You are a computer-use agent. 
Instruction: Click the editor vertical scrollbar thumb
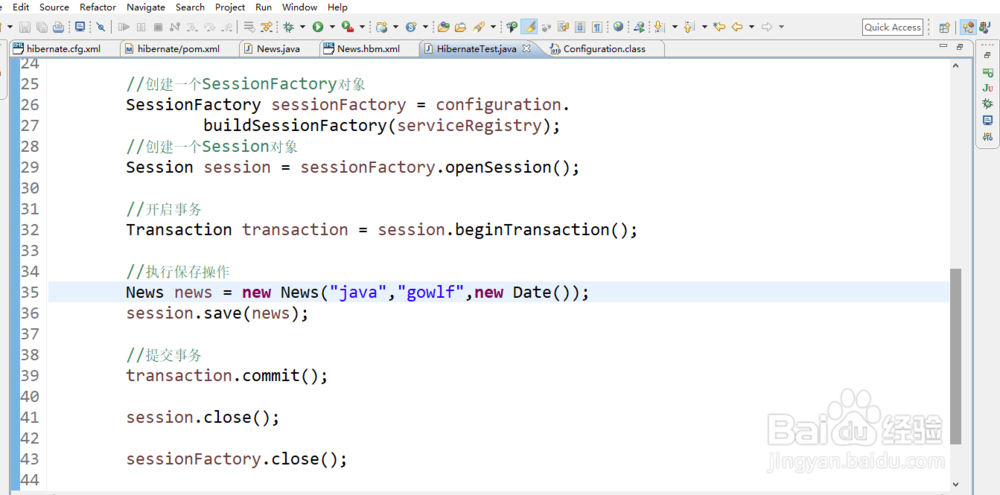[x=955, y=356]
